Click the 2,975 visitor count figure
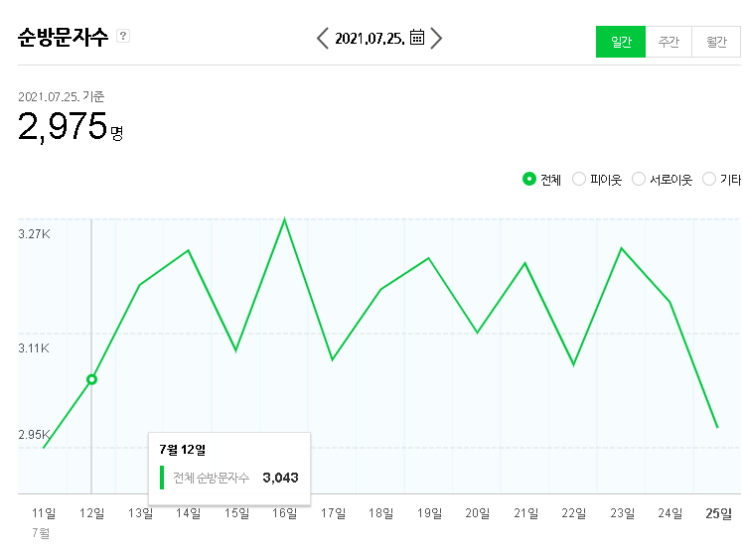743x553 pixels. click(x=63, y=126)
